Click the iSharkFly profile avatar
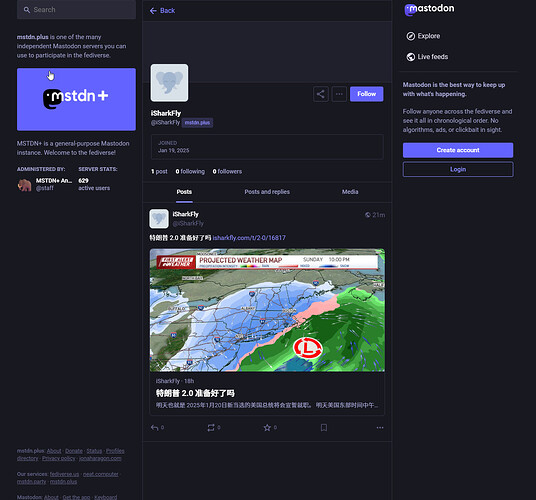536x500 pixels. point(169,83)
